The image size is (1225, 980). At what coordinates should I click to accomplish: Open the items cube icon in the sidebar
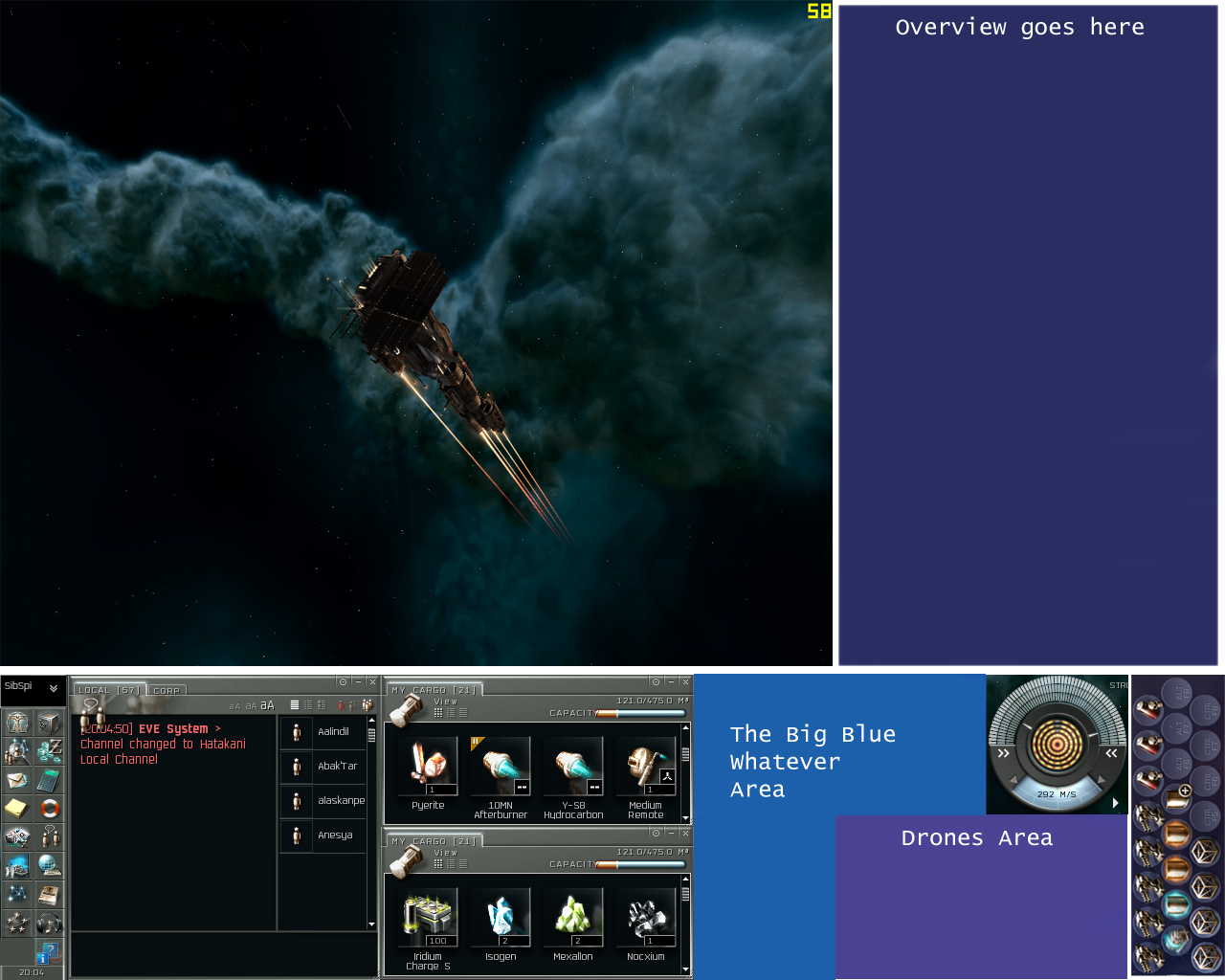(49, 723)
